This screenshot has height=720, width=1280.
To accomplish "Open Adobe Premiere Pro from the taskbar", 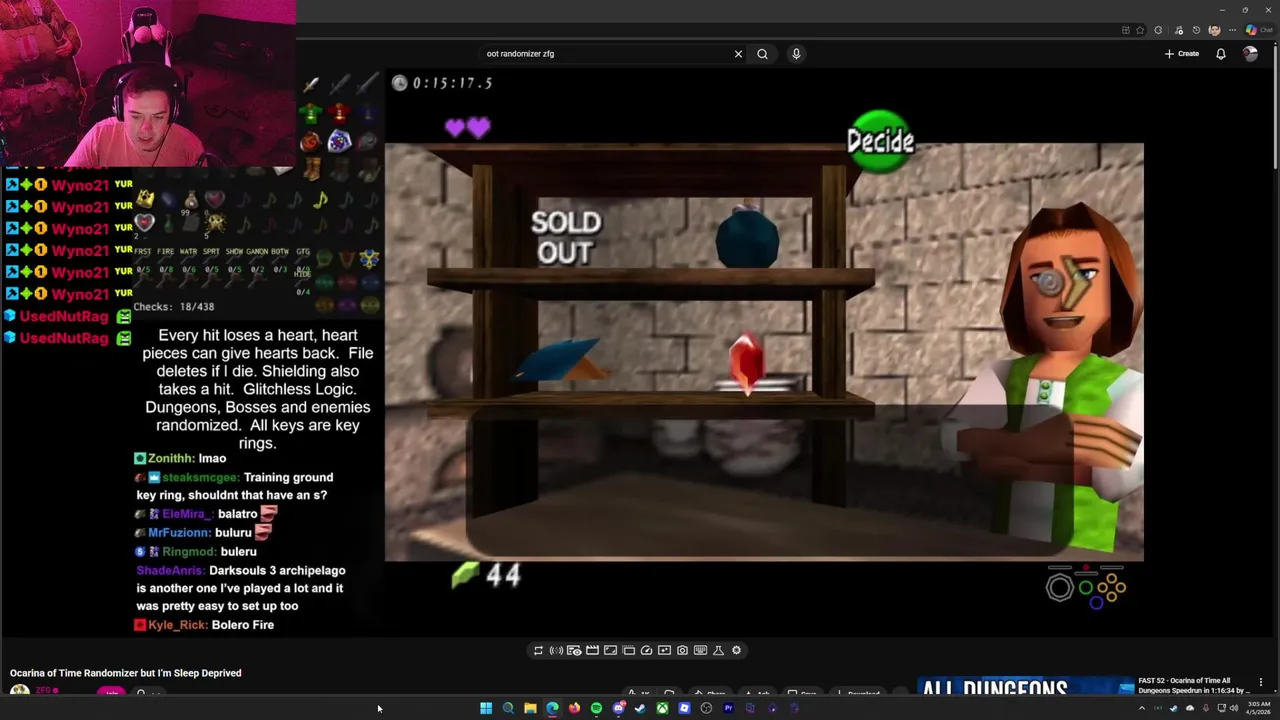I will coord(728,708).
